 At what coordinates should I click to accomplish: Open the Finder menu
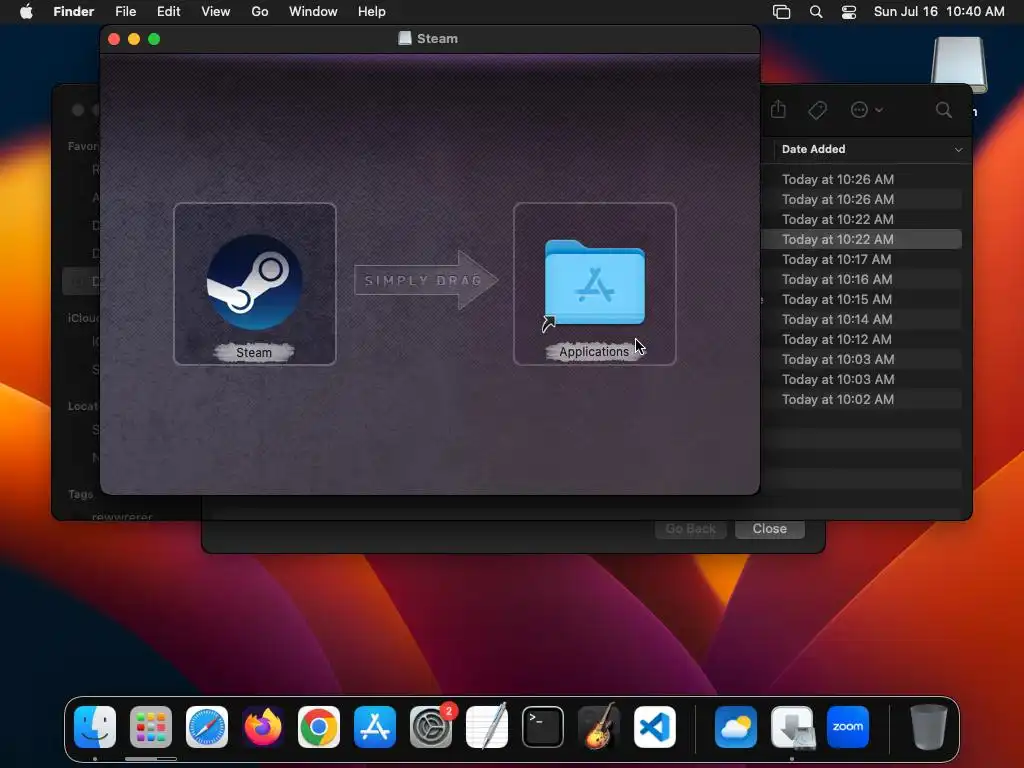click(74, 12)
